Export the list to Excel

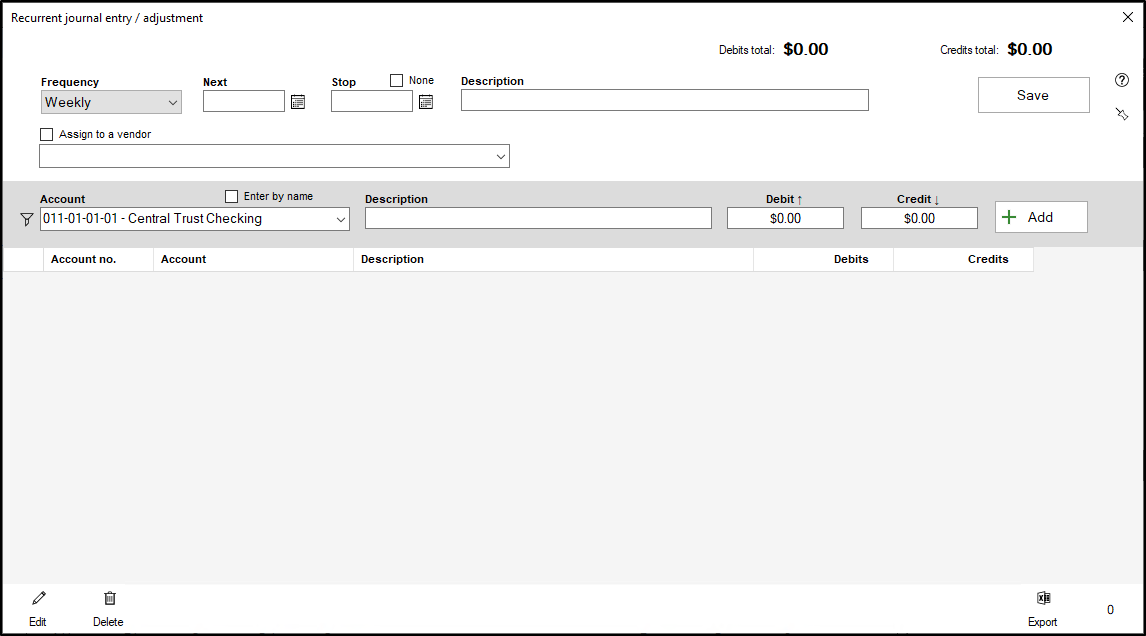(x=1042, y=598)
